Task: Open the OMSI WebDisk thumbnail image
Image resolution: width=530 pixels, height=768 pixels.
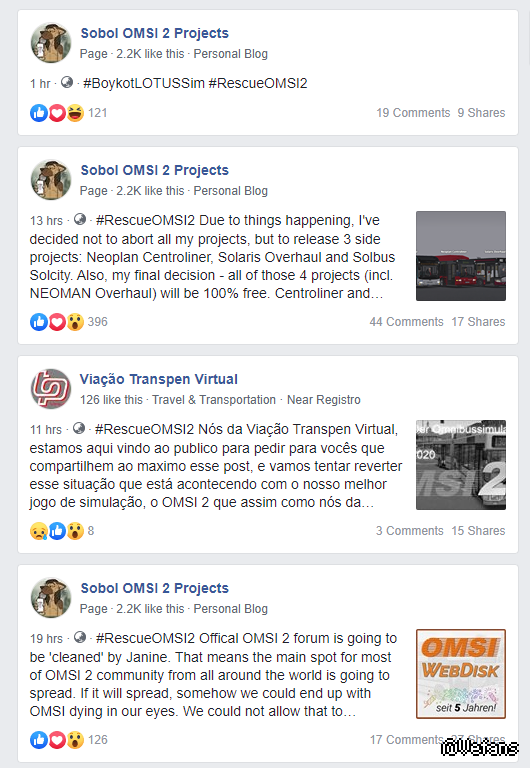Action: (461, 674)
